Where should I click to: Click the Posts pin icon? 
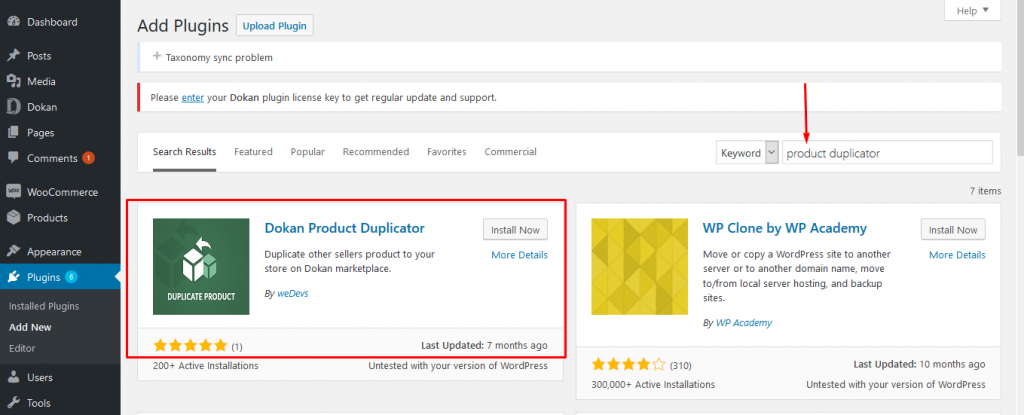click(13, 56)
